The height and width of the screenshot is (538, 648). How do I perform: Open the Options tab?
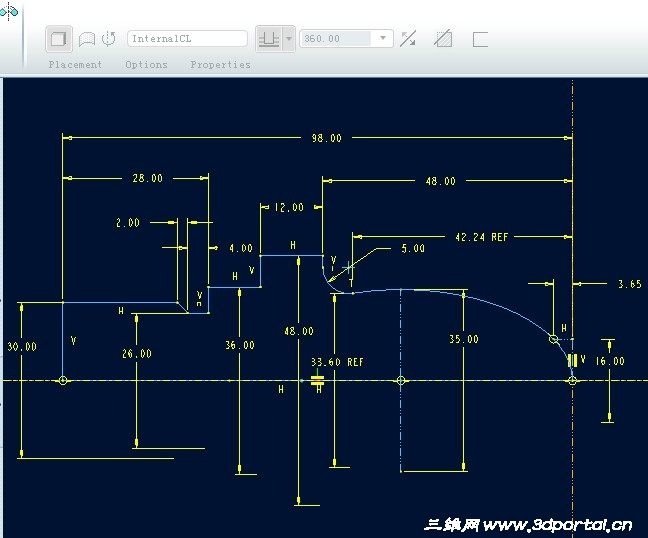point(146,64)
